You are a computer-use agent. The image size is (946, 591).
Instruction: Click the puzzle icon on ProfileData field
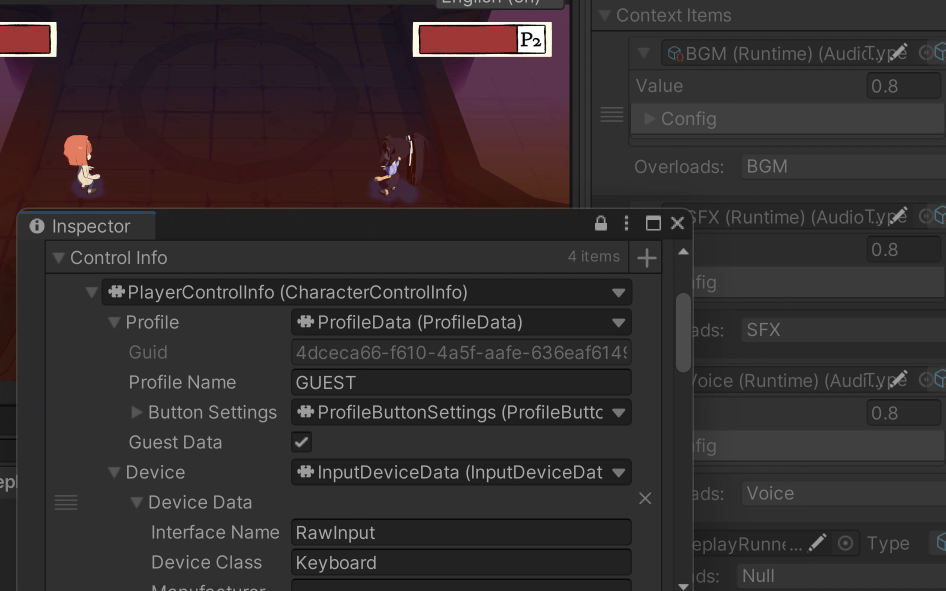click(306, 322)
